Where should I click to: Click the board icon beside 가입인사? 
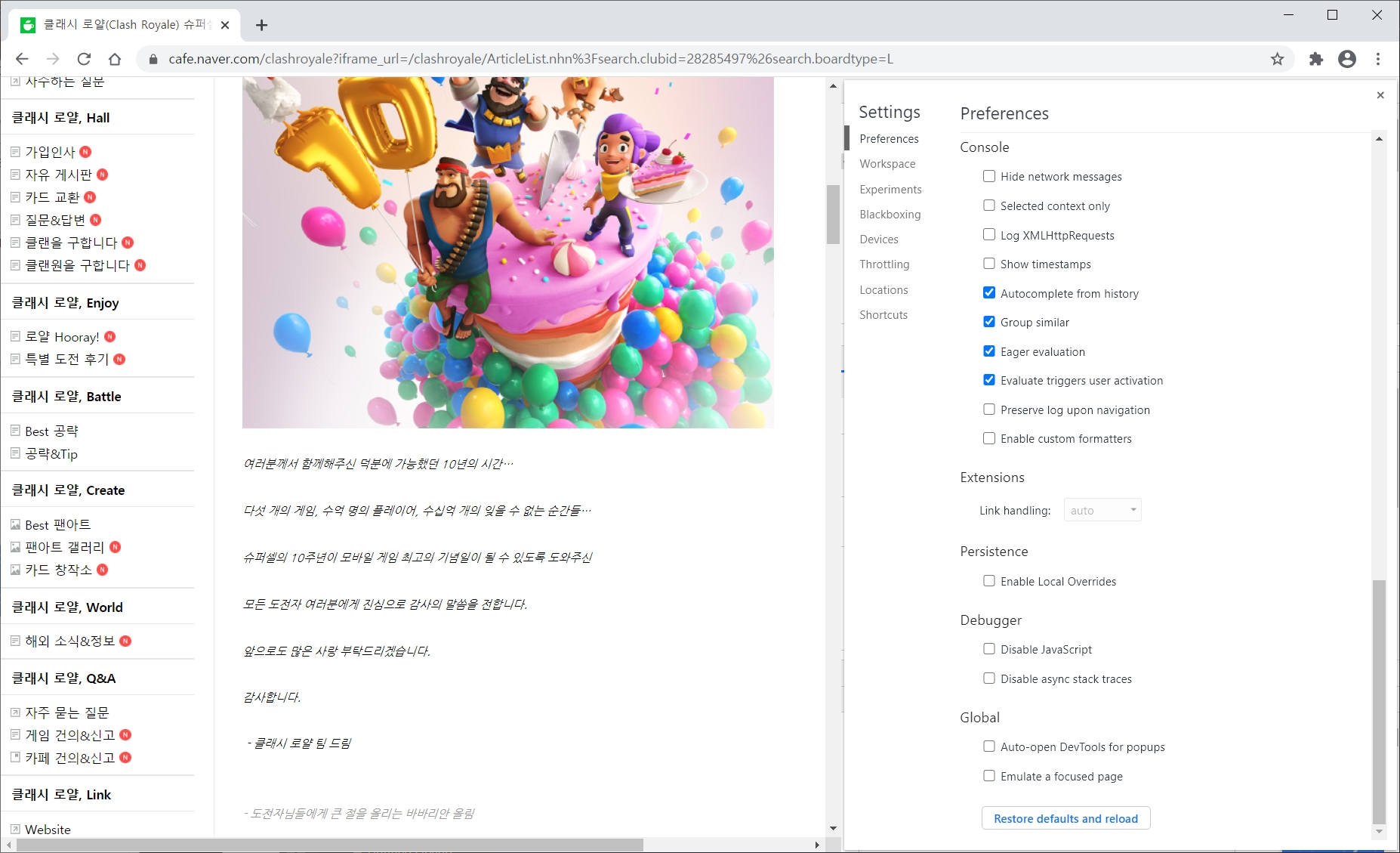click(15, 152)
